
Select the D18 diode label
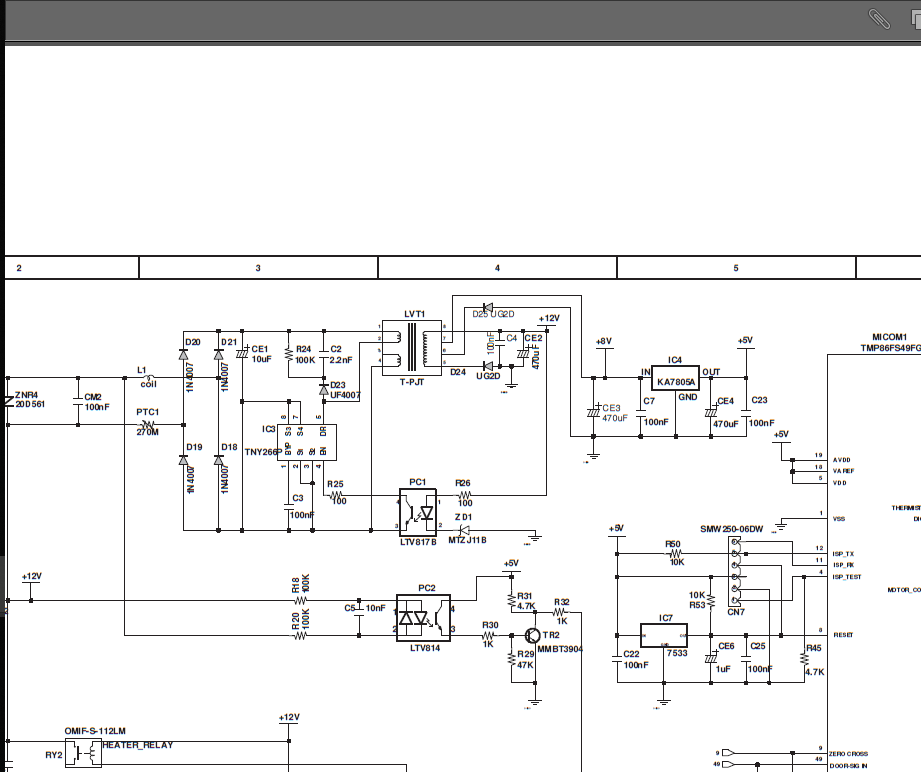pos(229,448)
